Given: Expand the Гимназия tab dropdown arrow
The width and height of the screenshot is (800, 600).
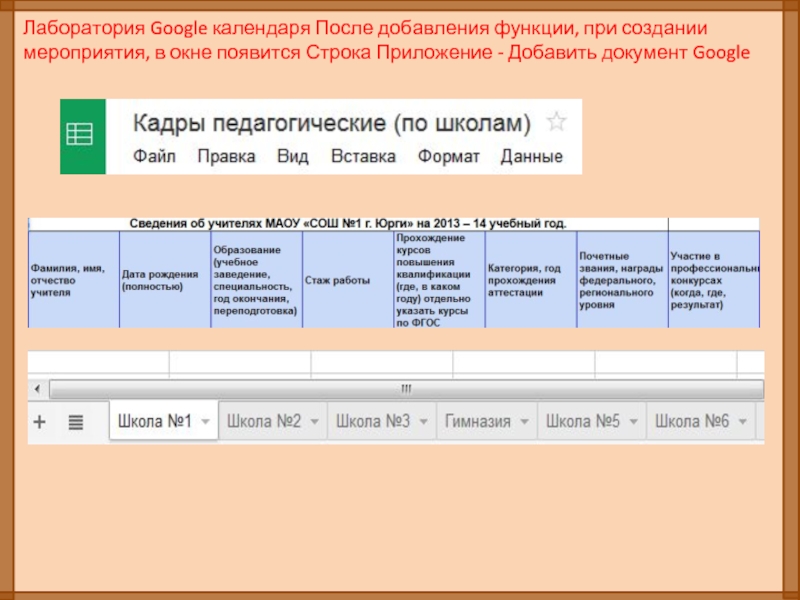Looking at the screenshot, I should click(525, 422).
